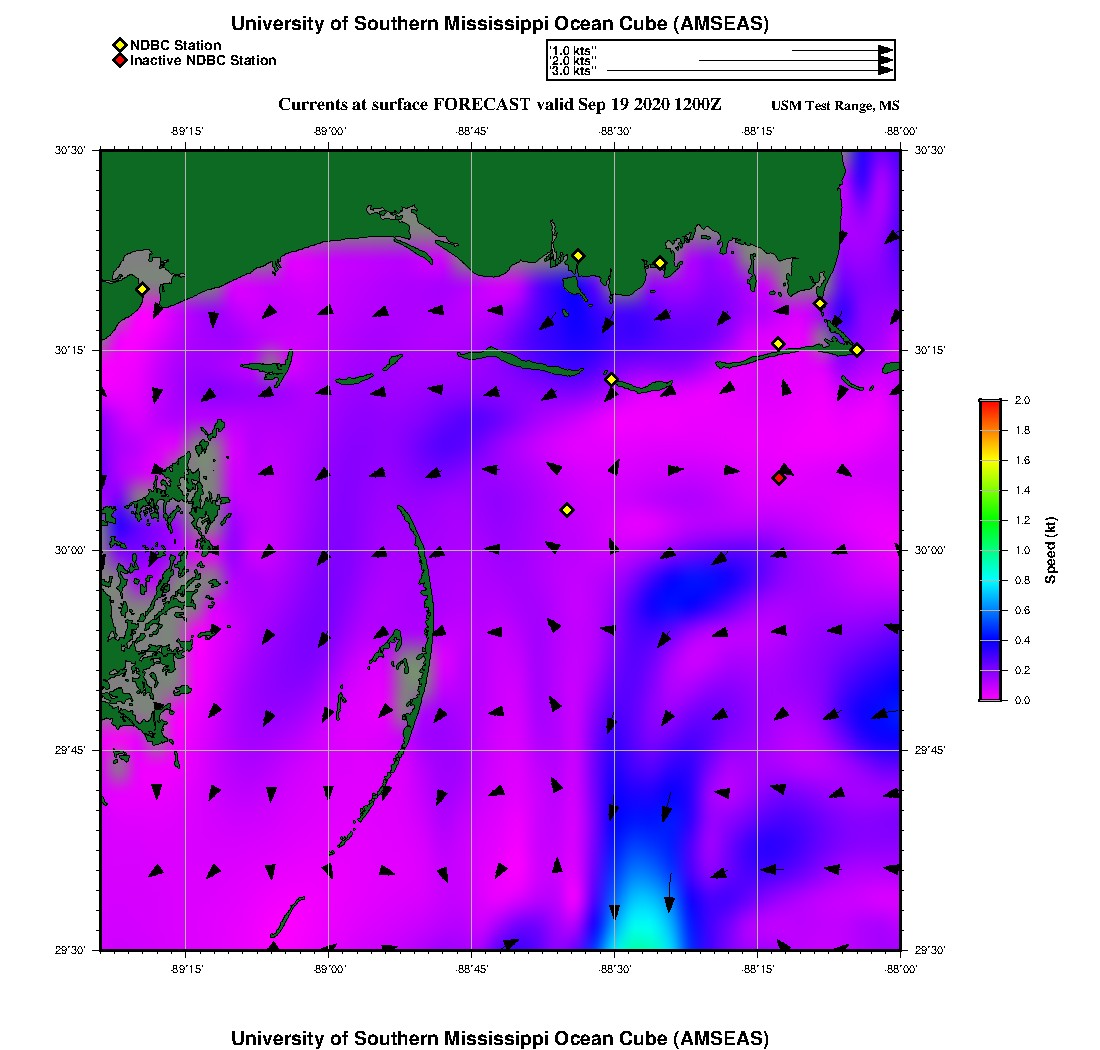Select the yellow station marker directly north of the red marker
The image size is (1100, 1050).
[778, 344]
